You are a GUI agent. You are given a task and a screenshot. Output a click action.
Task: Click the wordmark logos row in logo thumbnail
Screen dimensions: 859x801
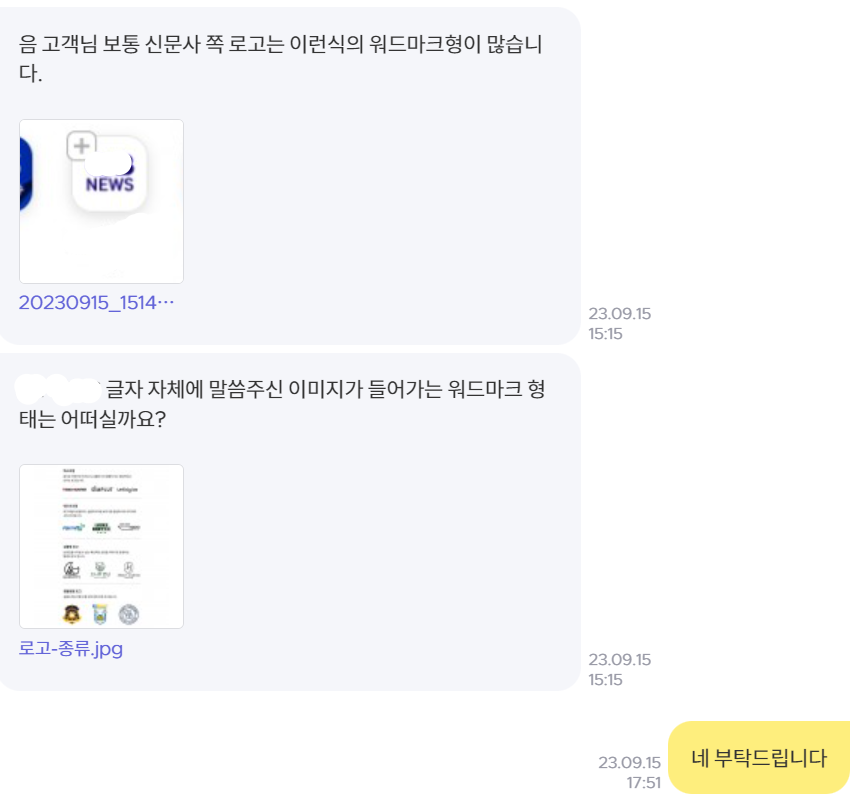(x=100, y=489)
